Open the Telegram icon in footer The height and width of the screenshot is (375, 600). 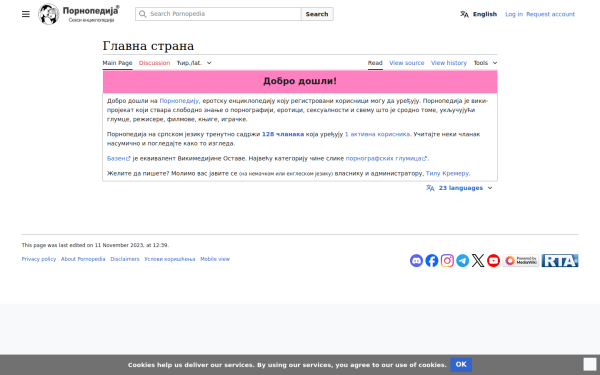(462, 261)
